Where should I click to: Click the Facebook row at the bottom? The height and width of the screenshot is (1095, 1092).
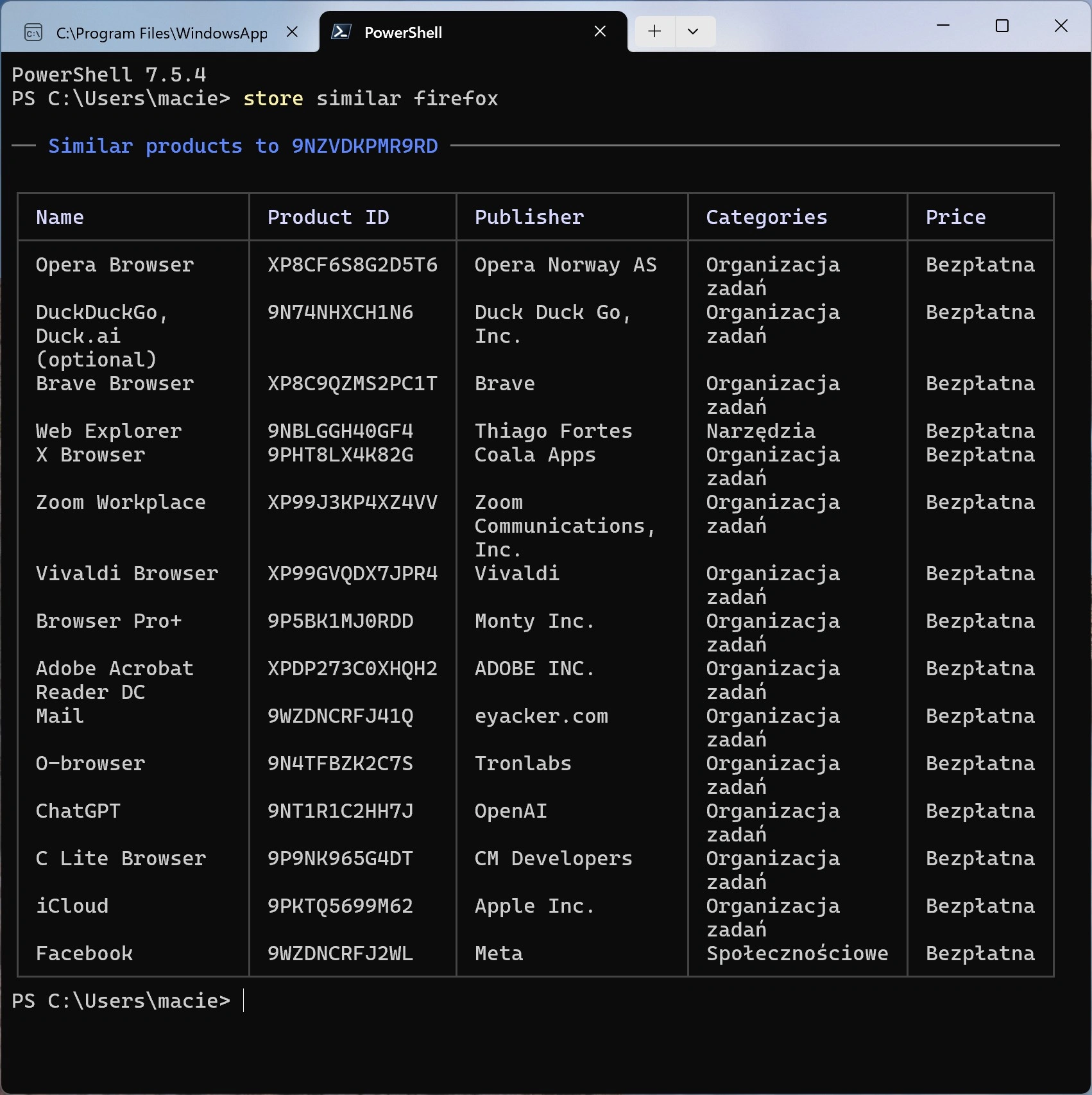(84, 953)
